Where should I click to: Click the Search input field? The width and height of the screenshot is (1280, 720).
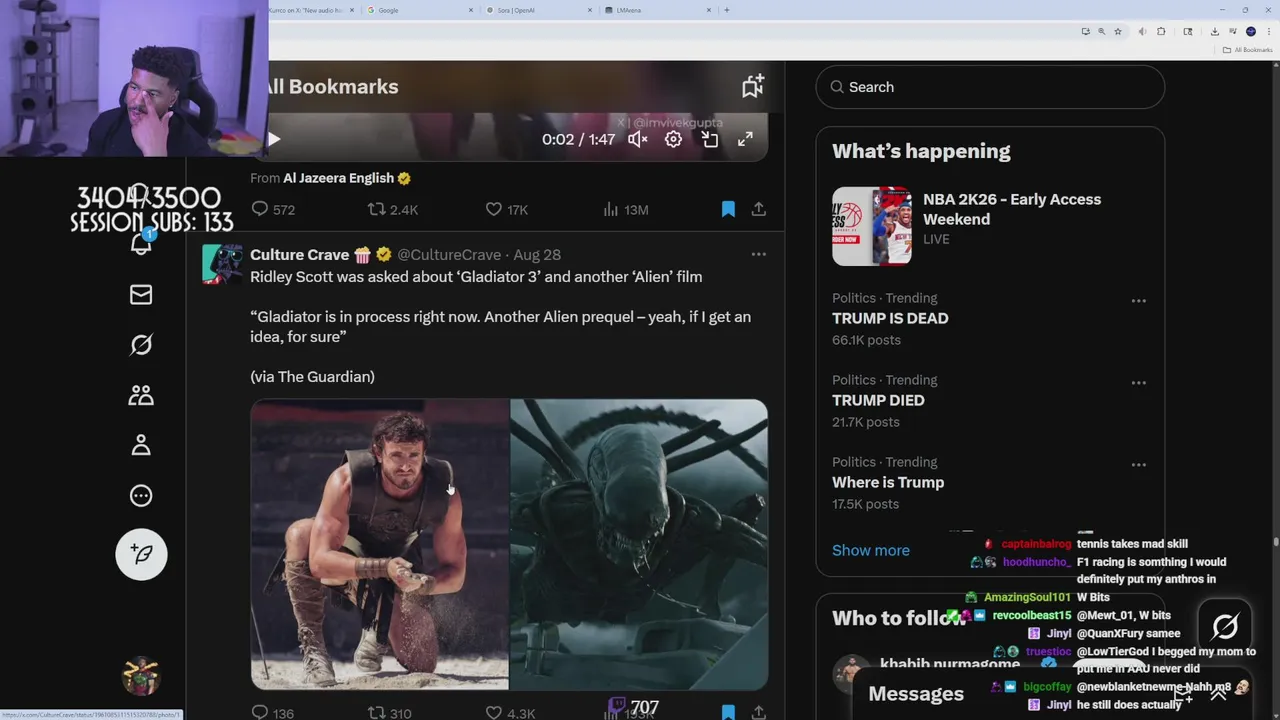tap(990, 87)
